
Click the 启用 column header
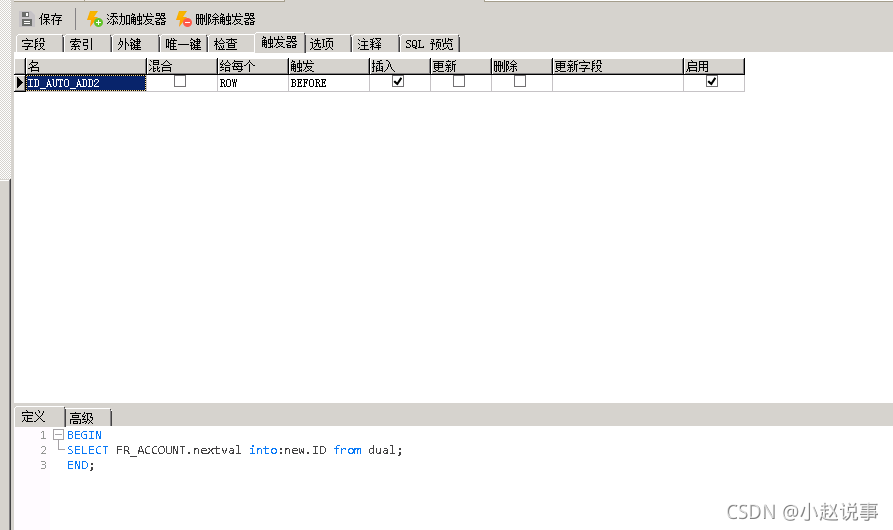coord(714,66)
